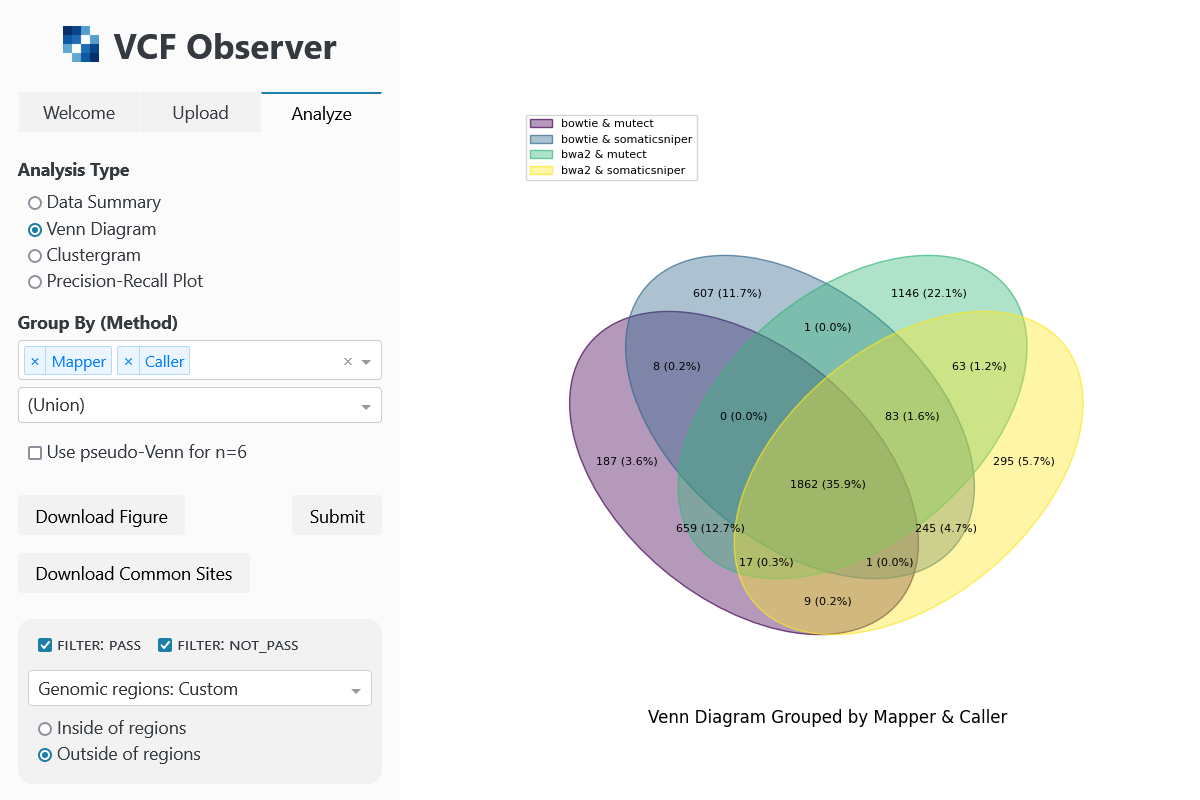The image size is (1200, 800).
Task: Remove the Caller tag with its x
Action: 128,361
